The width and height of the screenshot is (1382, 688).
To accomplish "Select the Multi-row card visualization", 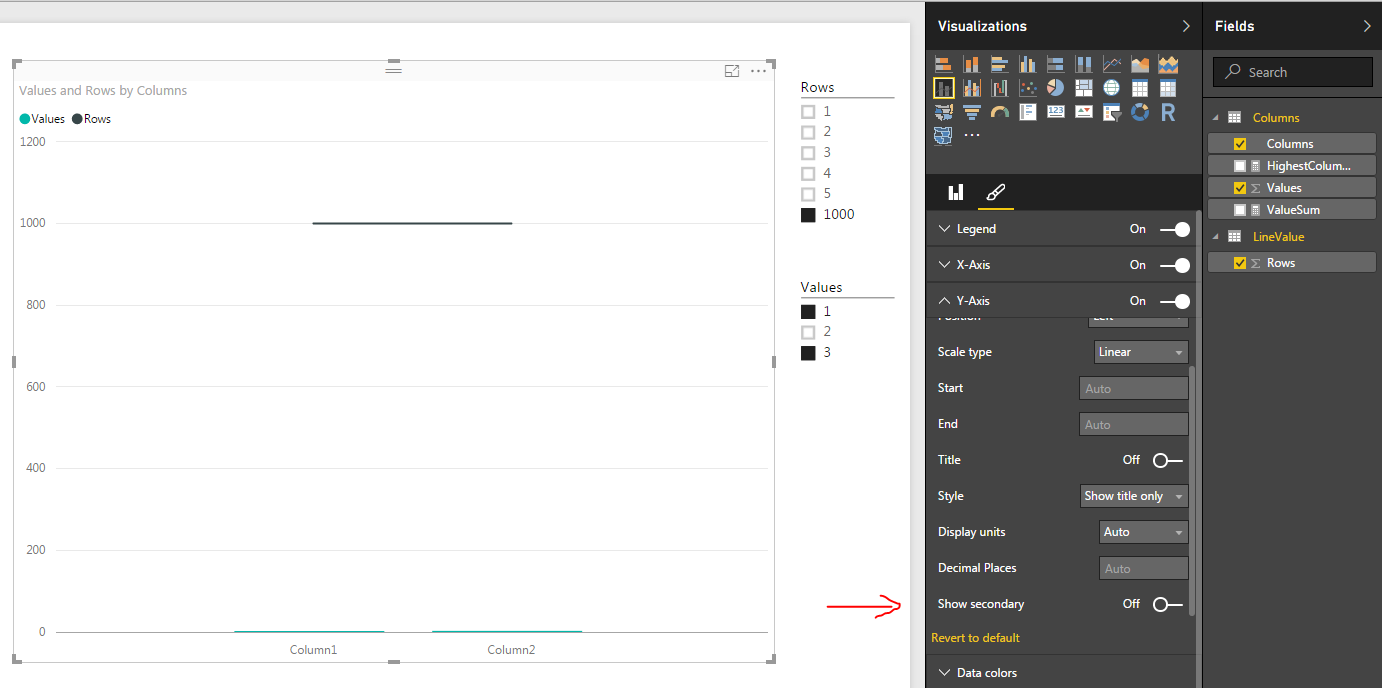I will [x=1028, y=112].
